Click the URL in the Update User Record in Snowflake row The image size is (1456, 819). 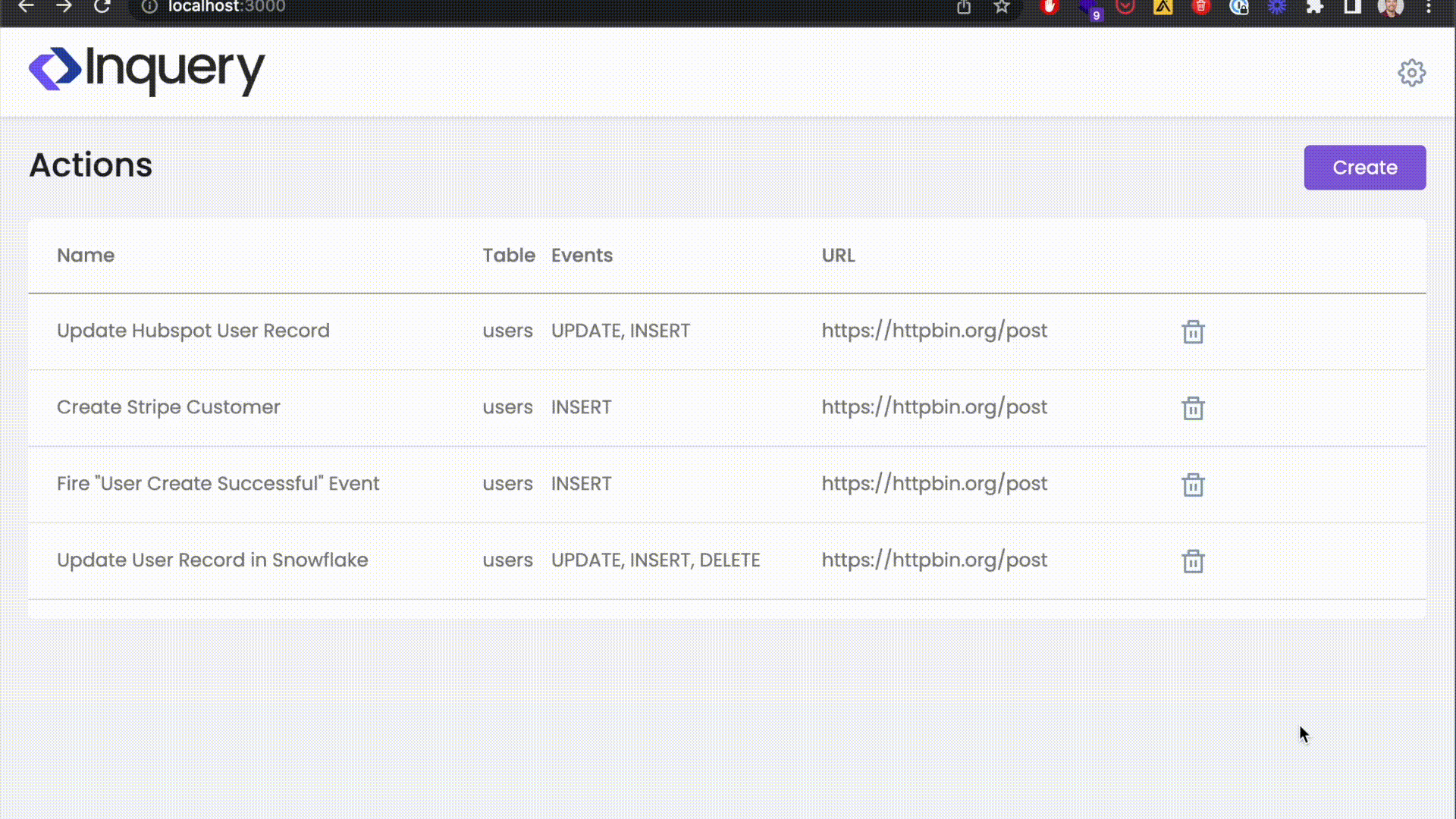(934, 560)
